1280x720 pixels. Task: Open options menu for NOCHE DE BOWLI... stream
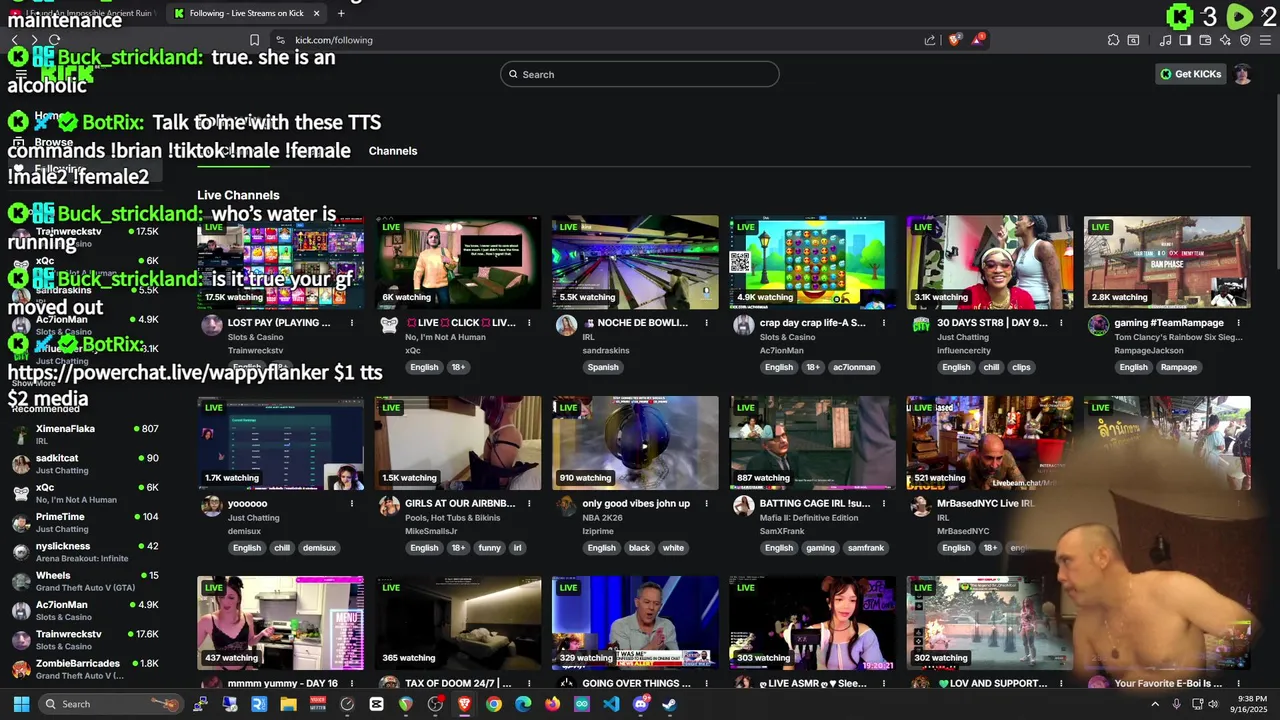click(706, 323)
